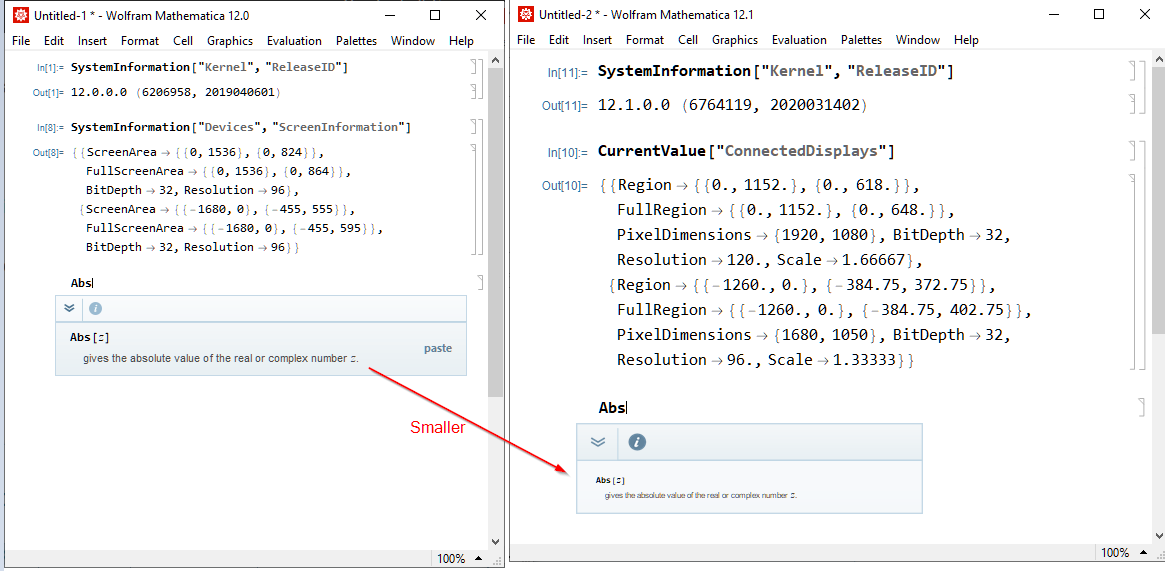1165x571 pixels.
Task: Open Insert menu in Mathematica 12.0 window
Action: 92,41
